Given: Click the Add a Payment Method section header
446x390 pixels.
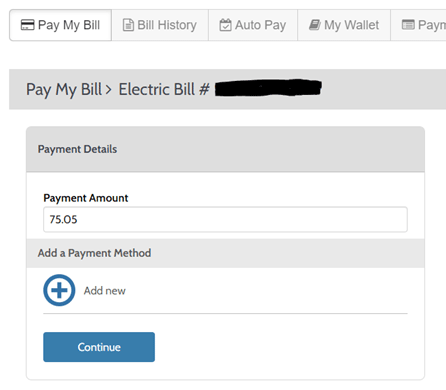Looking at the screenshot, I should pos(225,253).
